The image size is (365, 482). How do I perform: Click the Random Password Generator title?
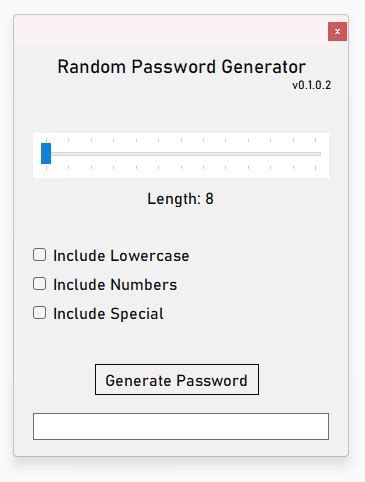181,66
